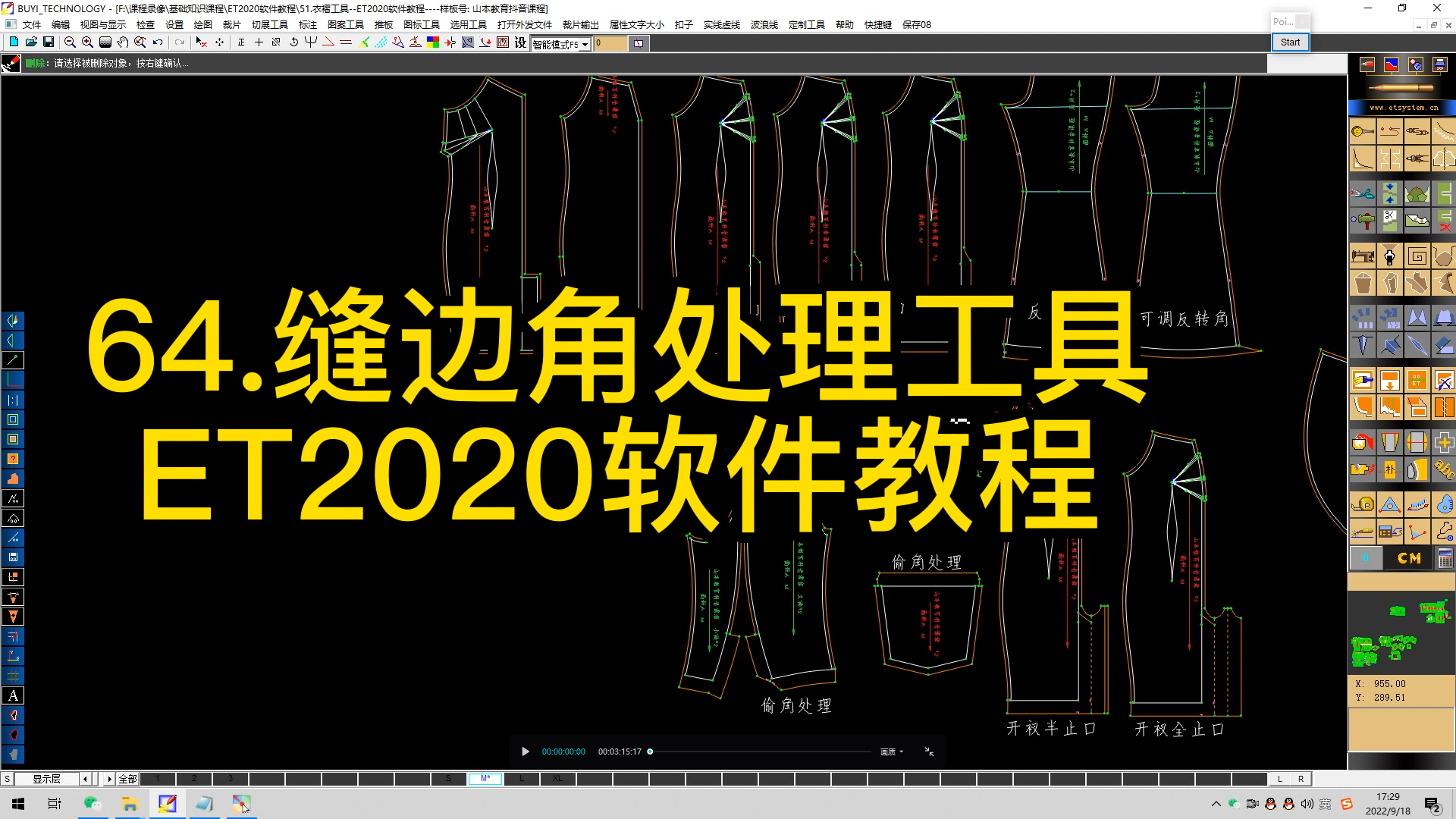Select the dress form mannequin icon
Screen dimensions: 1456x819
coord(1390,257)
